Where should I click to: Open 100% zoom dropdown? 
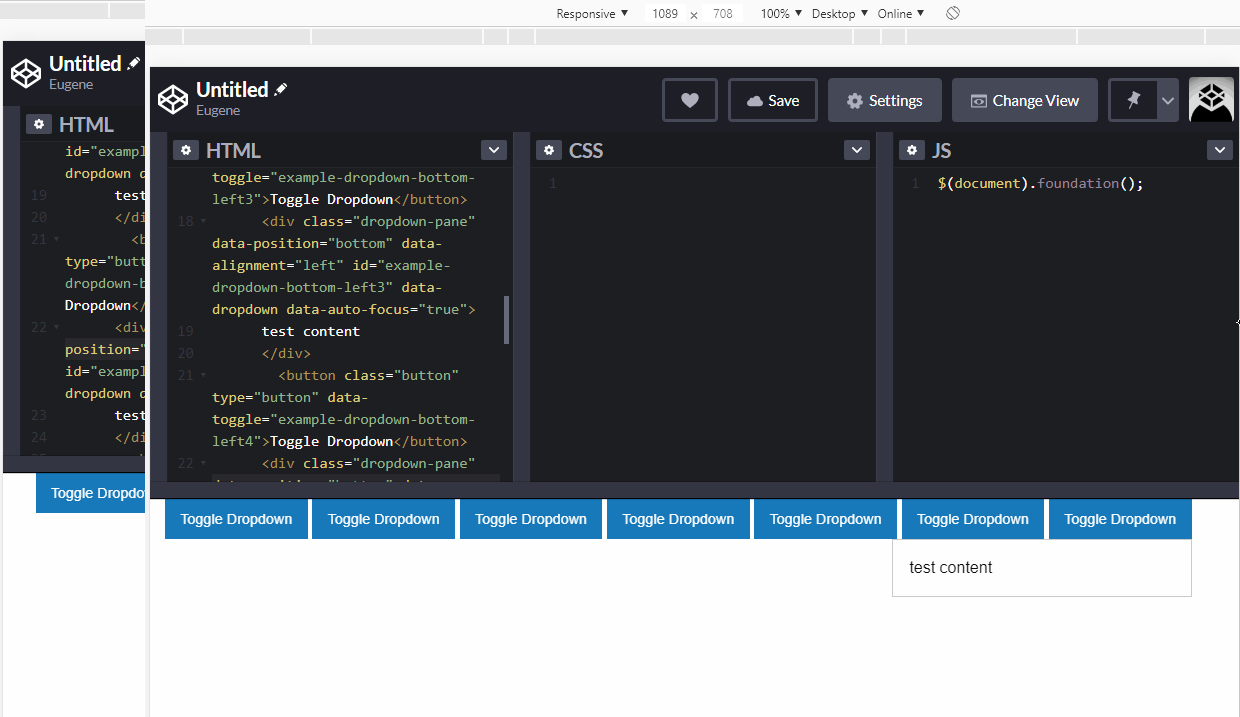781,13
